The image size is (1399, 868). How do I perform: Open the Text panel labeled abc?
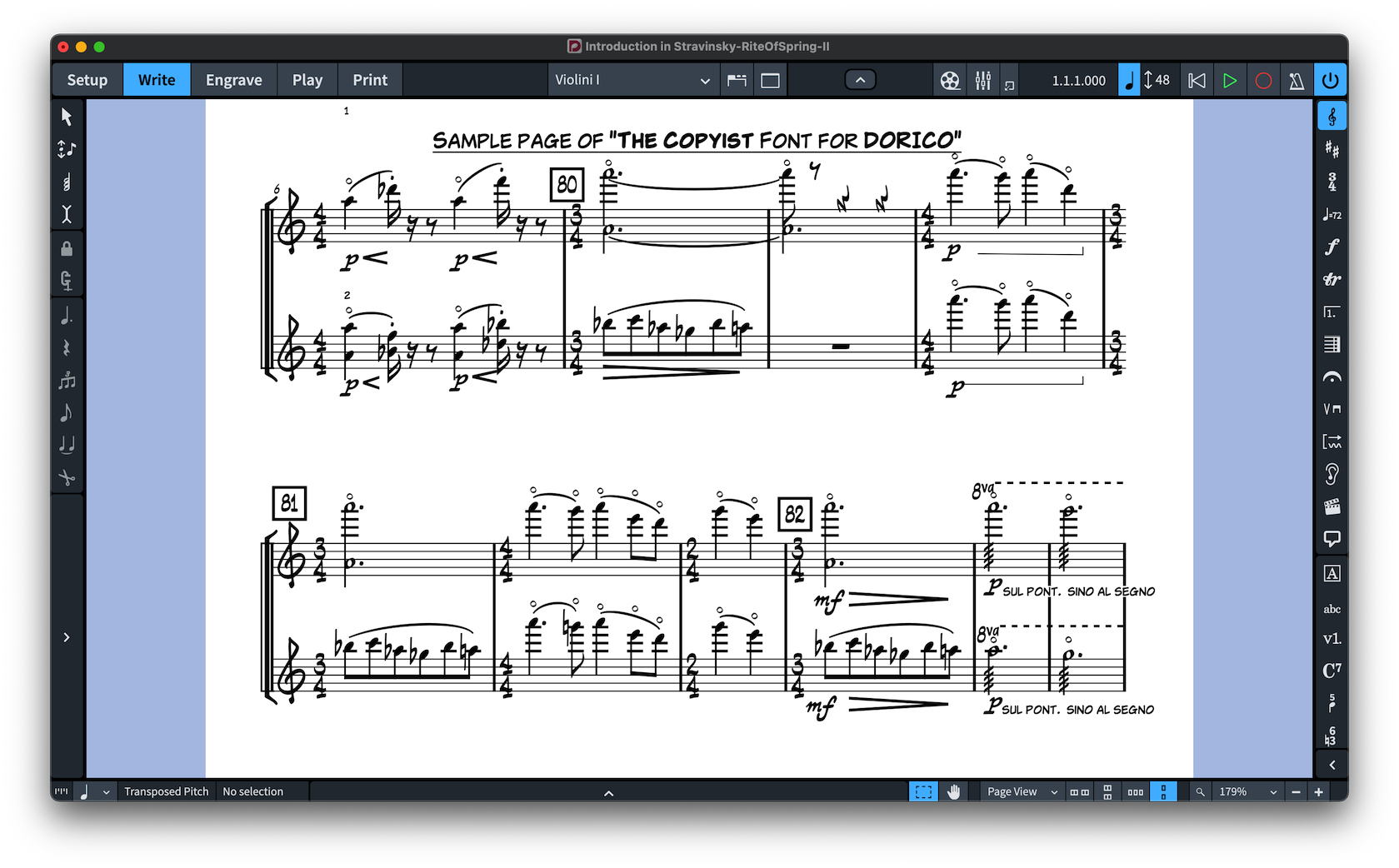click(x=1332, y=609)
